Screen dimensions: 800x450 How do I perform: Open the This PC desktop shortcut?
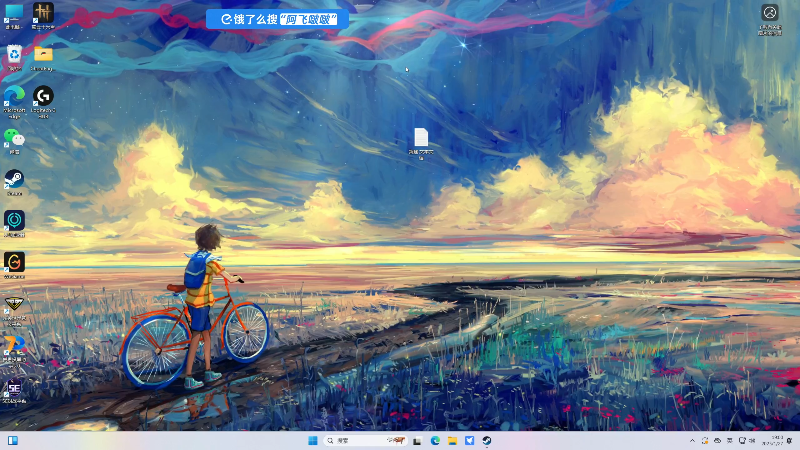pos(14,16)
